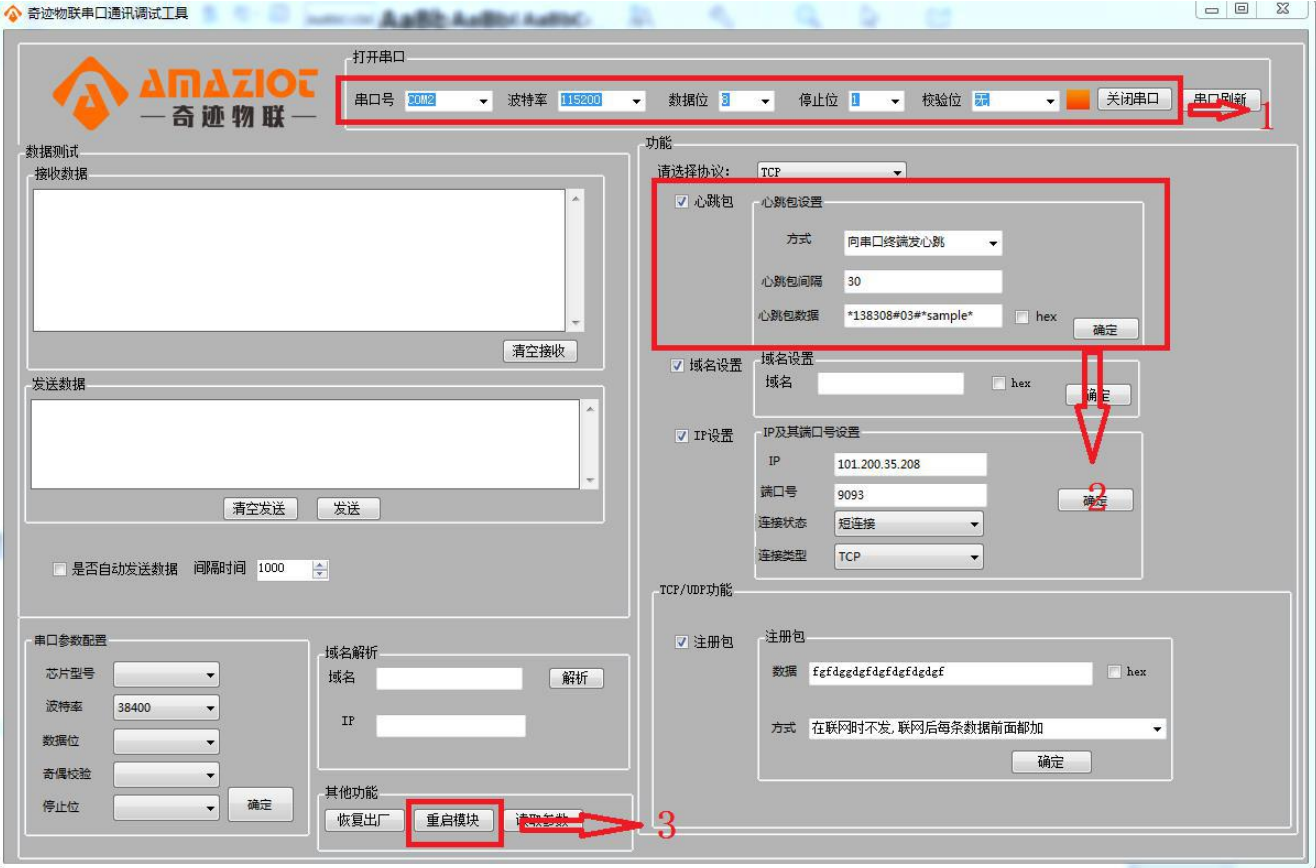Click the 心跳包数据 input field
The width and height of the screenshot is (1316, 868).
pos(923,316)
